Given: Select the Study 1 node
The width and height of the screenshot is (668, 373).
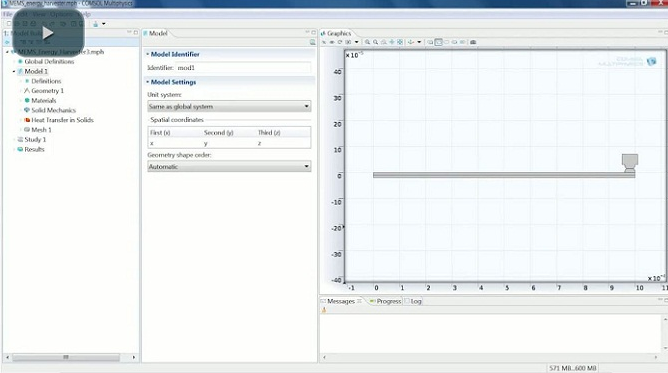Looking at the screenshot, I should click(x=35, y=140).
